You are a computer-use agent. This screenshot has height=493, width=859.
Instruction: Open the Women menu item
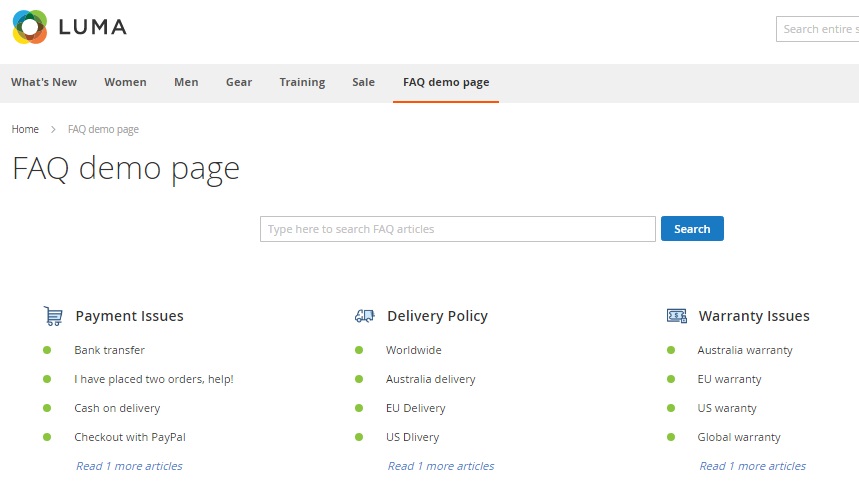point(125,82)
